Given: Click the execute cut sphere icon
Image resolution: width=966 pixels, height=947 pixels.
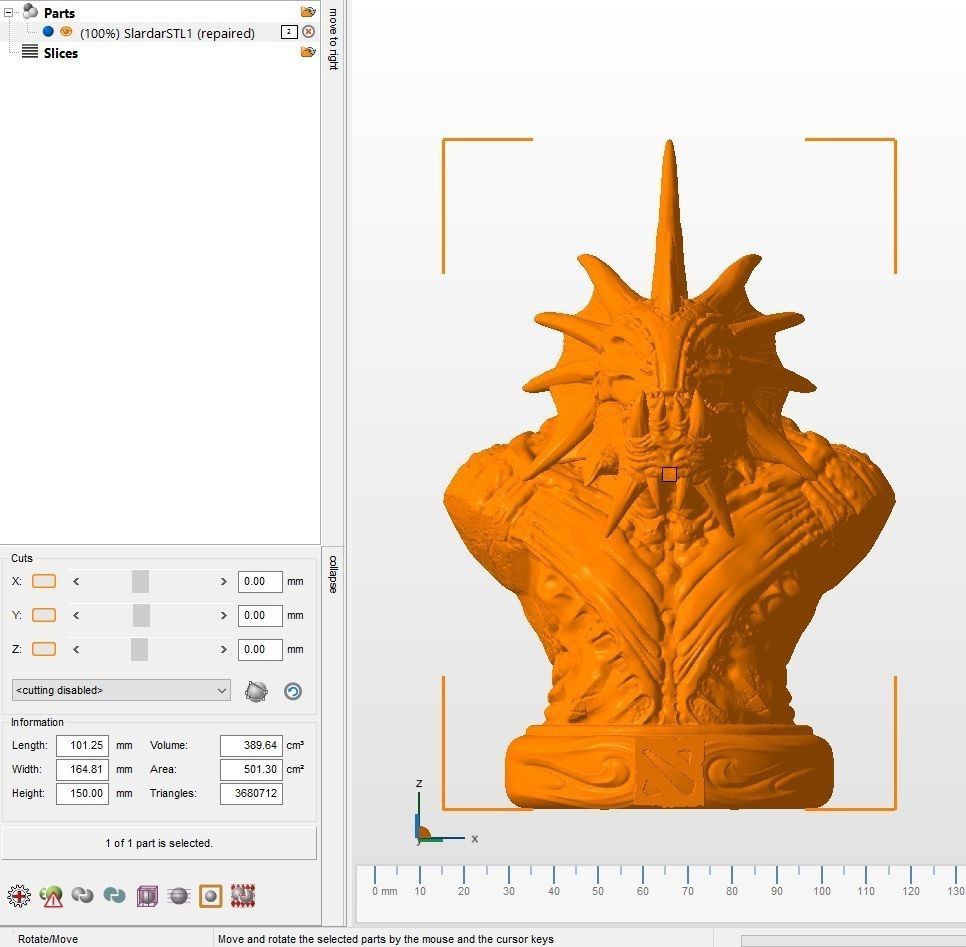Looking at the screenshot, I should point(256,691).
